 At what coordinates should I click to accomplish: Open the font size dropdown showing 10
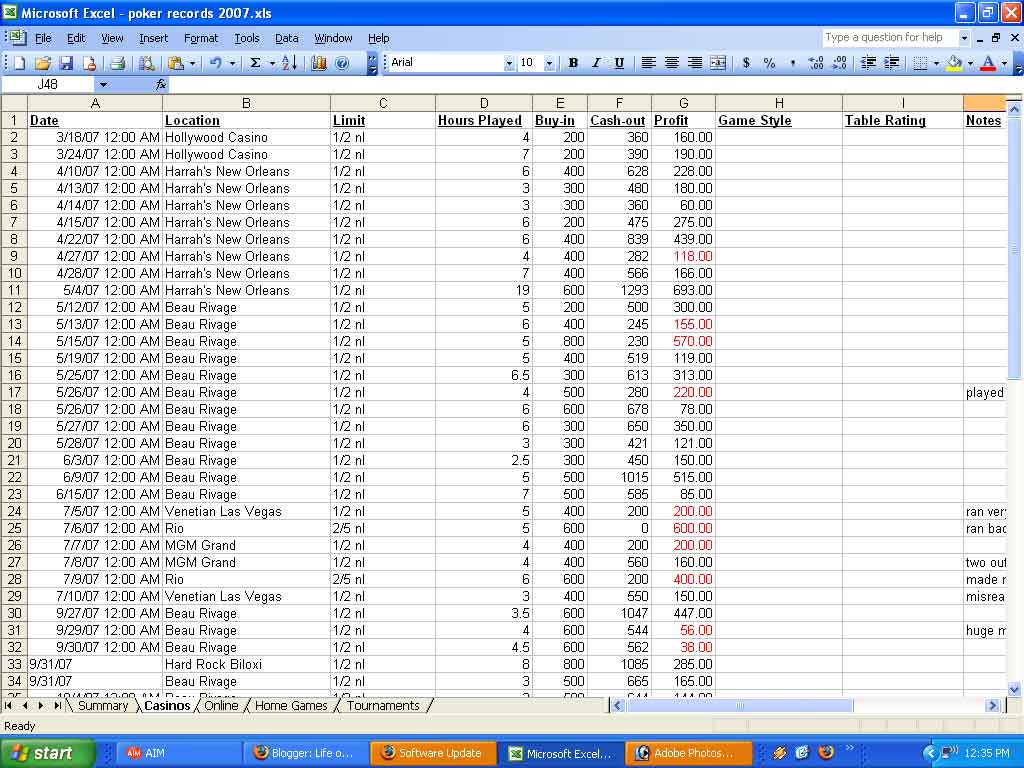[549, 63]
